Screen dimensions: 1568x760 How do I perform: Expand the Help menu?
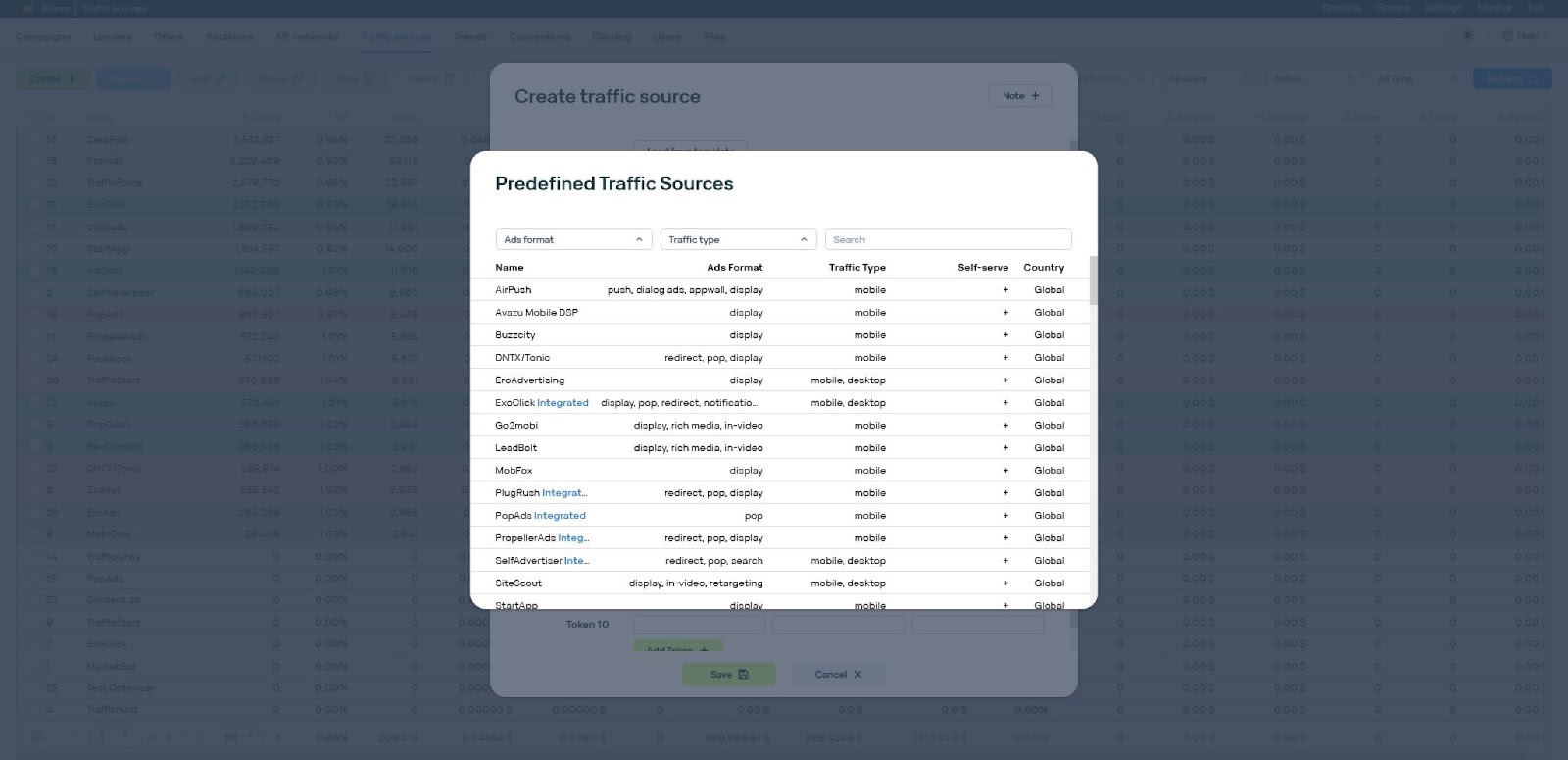(1525, 36)
